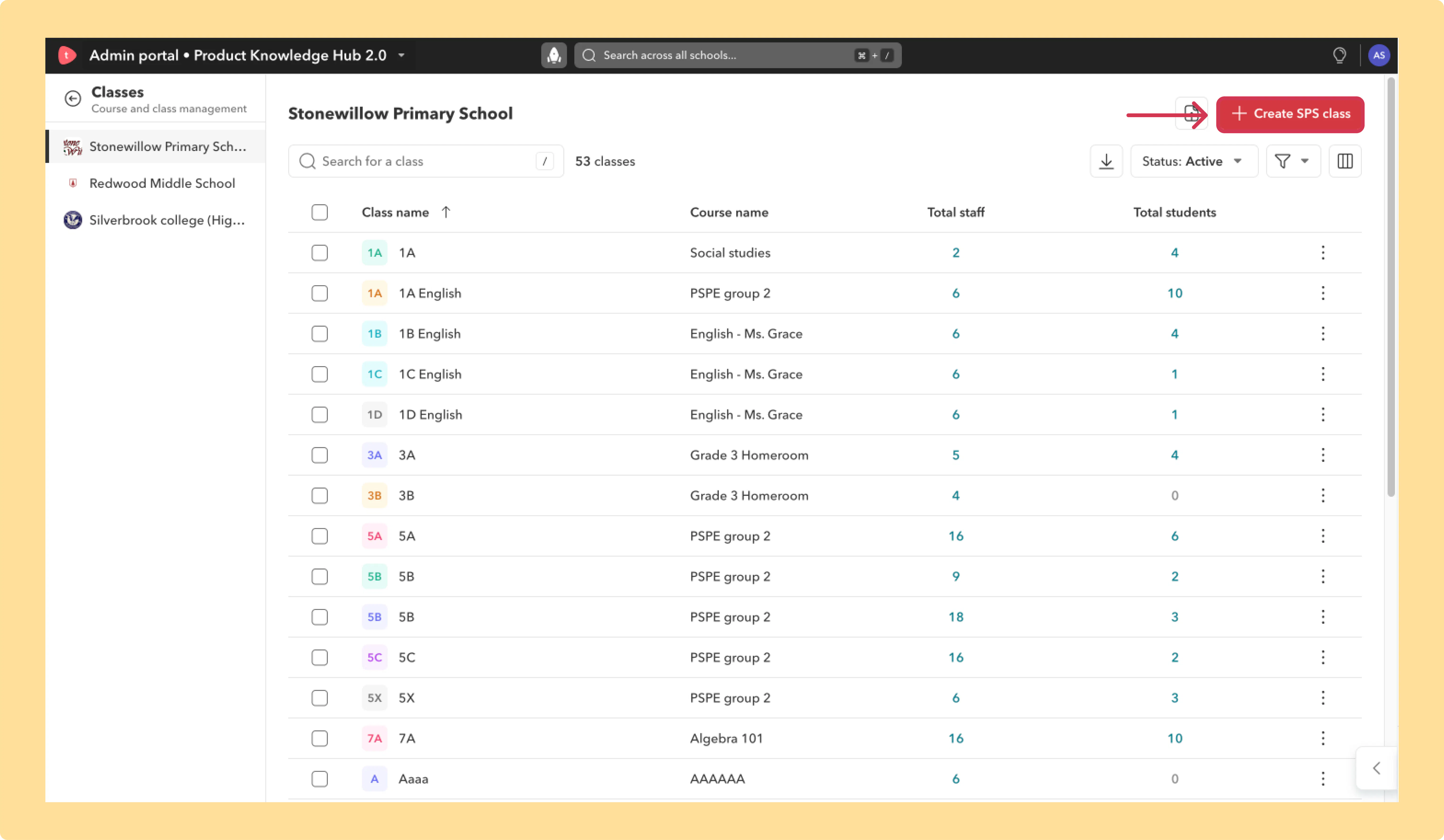The height and width of the screenshot is (840, 1444).
Task: Open more options for class 5X
Action: (1323, 698)
